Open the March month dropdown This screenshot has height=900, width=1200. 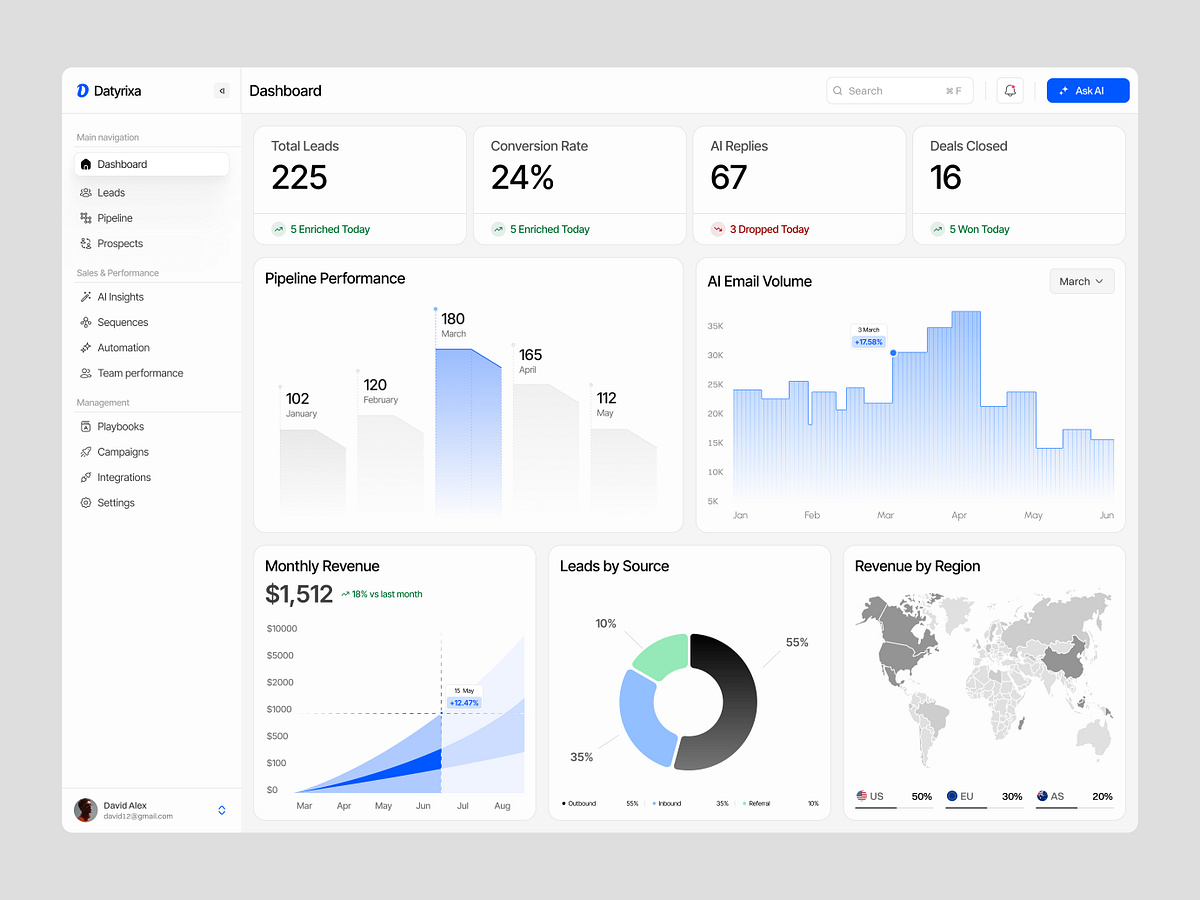[x=1082, y=282]
